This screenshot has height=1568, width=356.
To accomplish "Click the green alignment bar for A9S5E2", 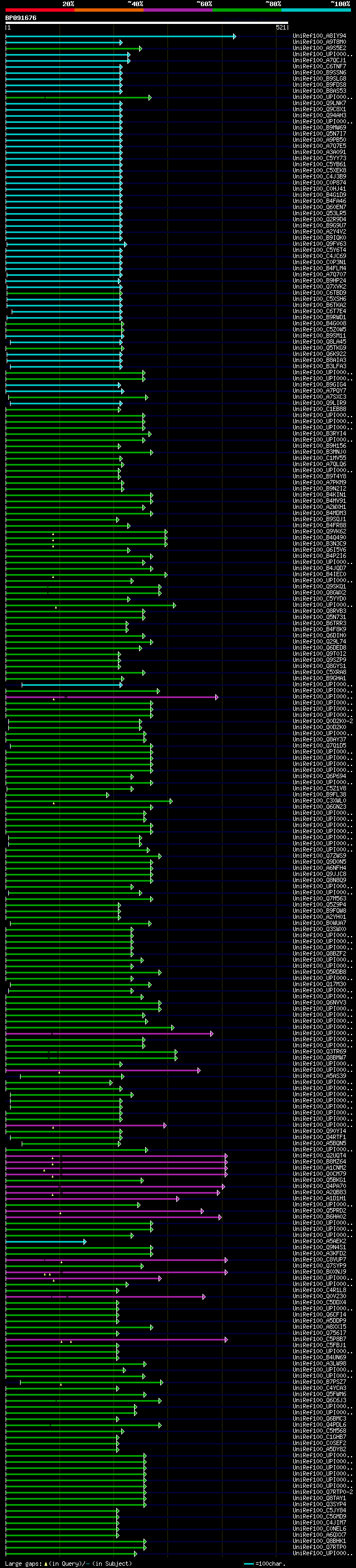I will 73,49.
